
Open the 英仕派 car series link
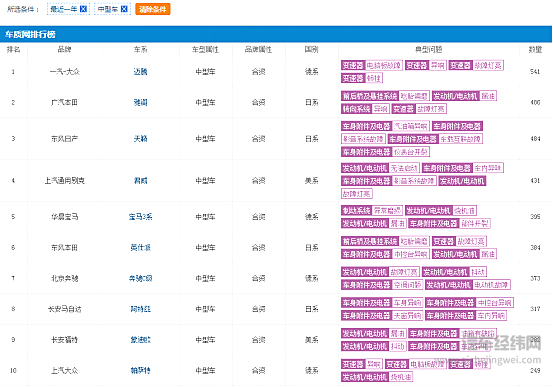140,248
